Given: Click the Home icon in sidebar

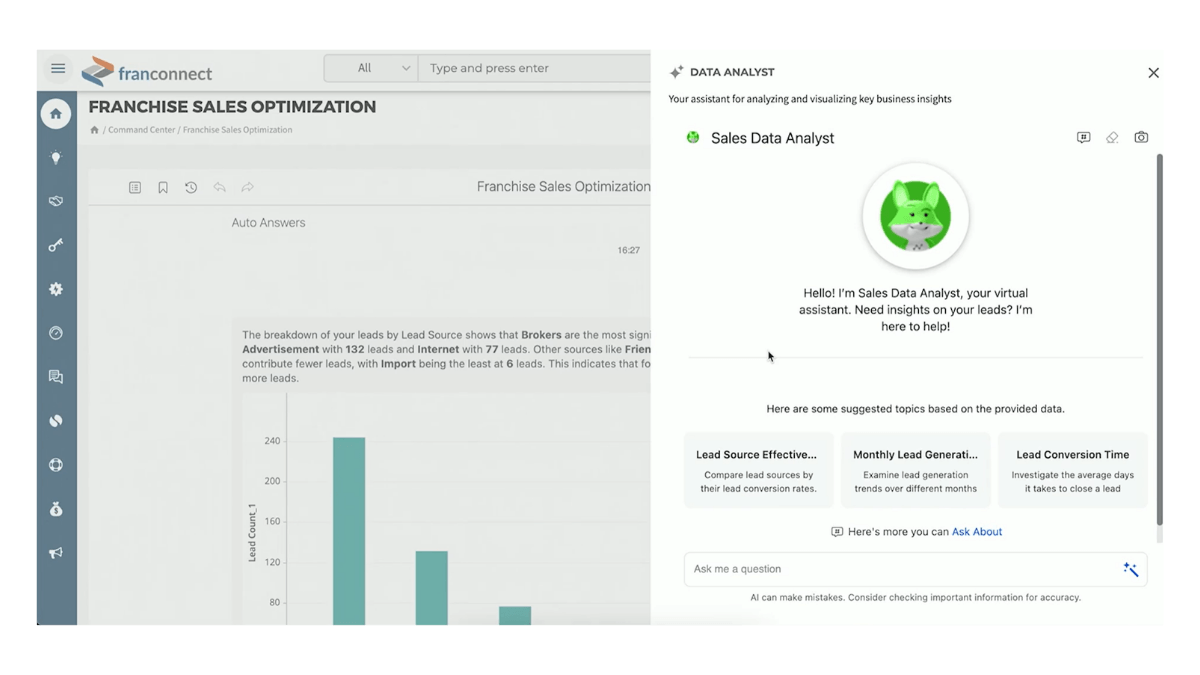Looking at the screenshot, I should pyautogui.click(x=56, y=114).
